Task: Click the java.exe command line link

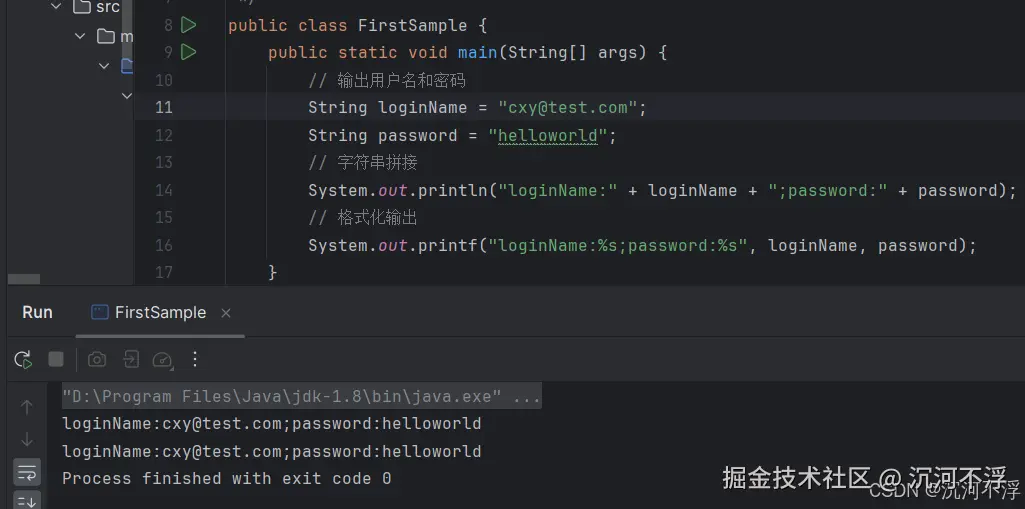Action: tap(301, 397)
